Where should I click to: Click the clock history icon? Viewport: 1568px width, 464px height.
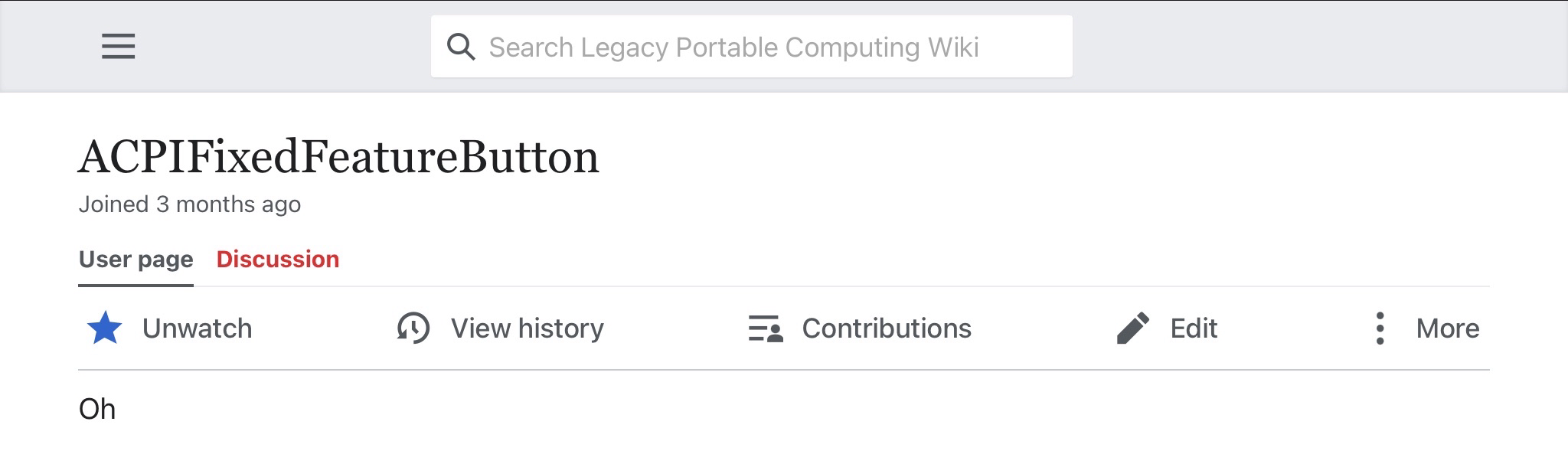tap(413, 328)
